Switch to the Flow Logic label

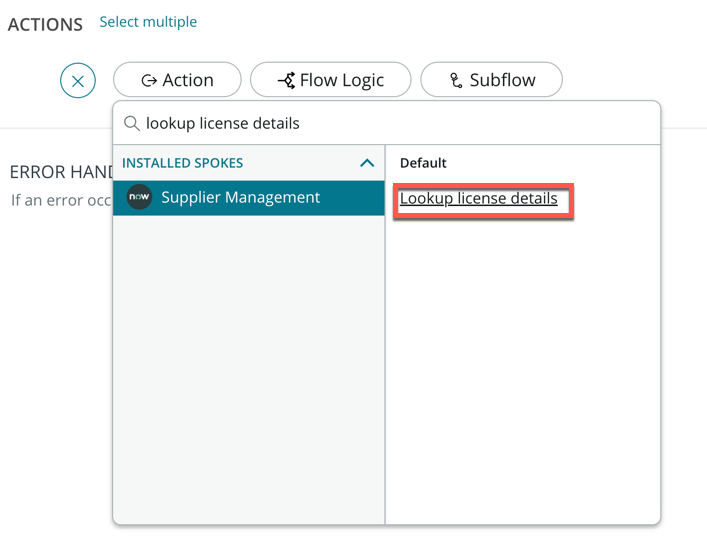tap(342, 80)
